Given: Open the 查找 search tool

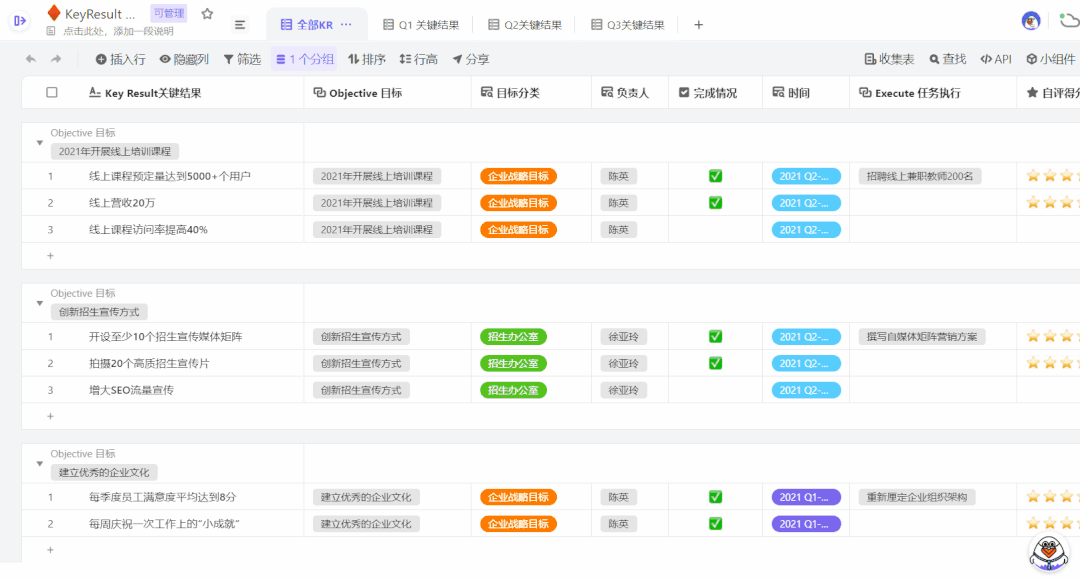Looking at the screenshot, I should pos(948,59).
